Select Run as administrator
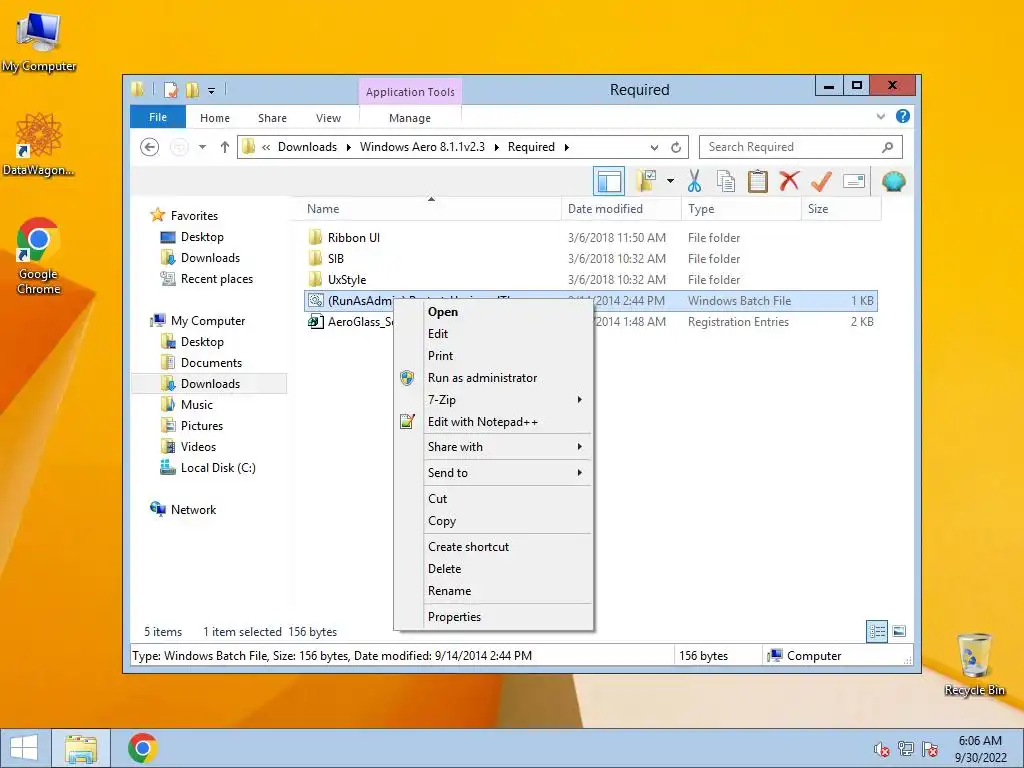 click(494, 377)
